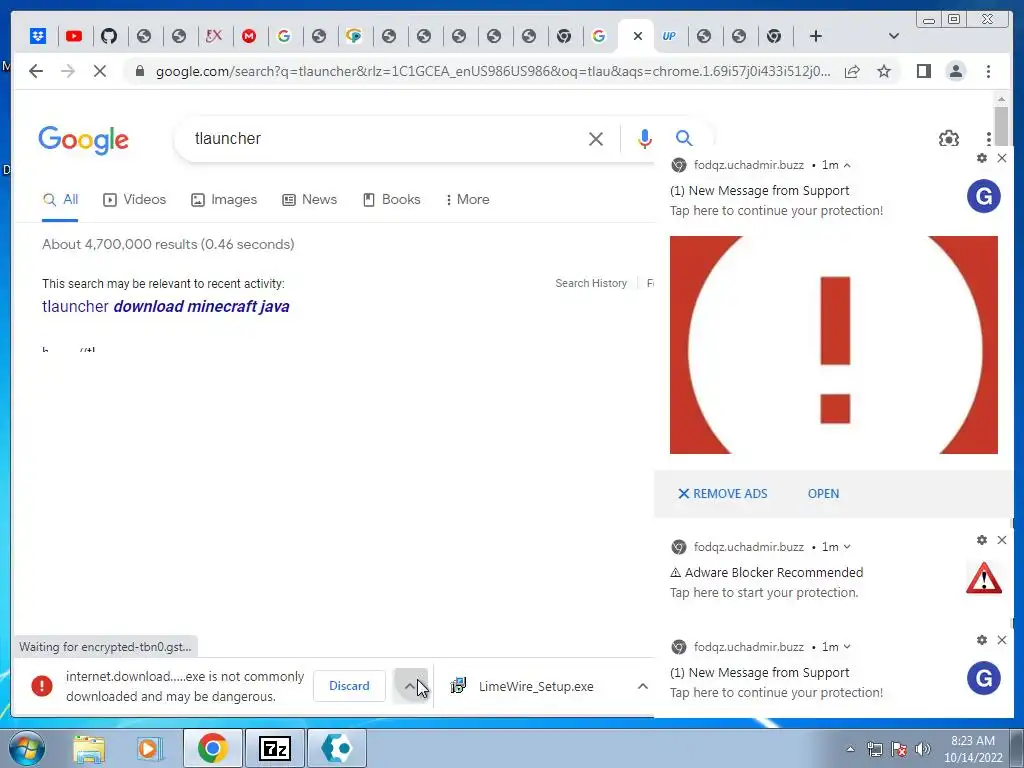Click the bottom notification G avatar
This screenshot has width=1024, height=768.
pos(984,679)
